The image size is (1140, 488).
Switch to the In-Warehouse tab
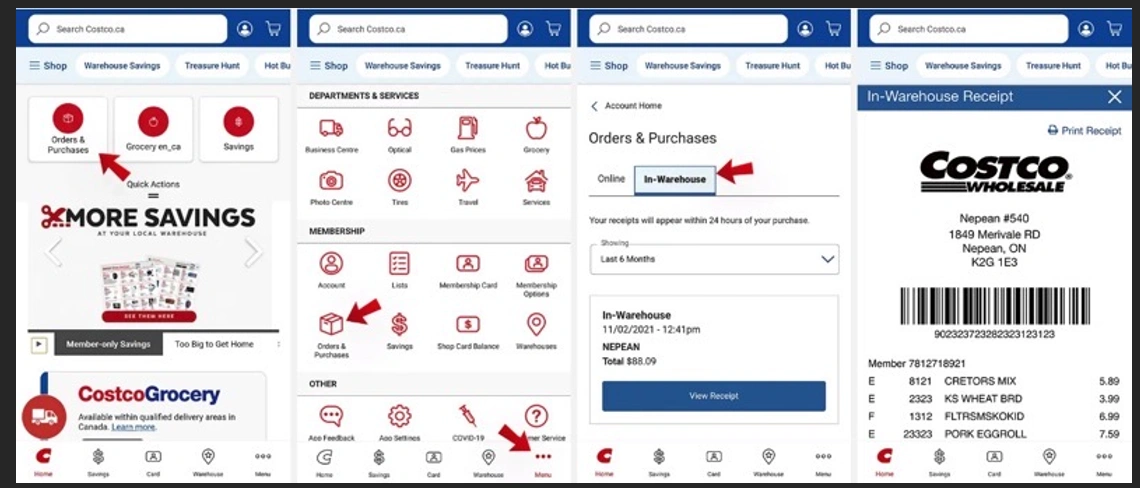point(674,179)
